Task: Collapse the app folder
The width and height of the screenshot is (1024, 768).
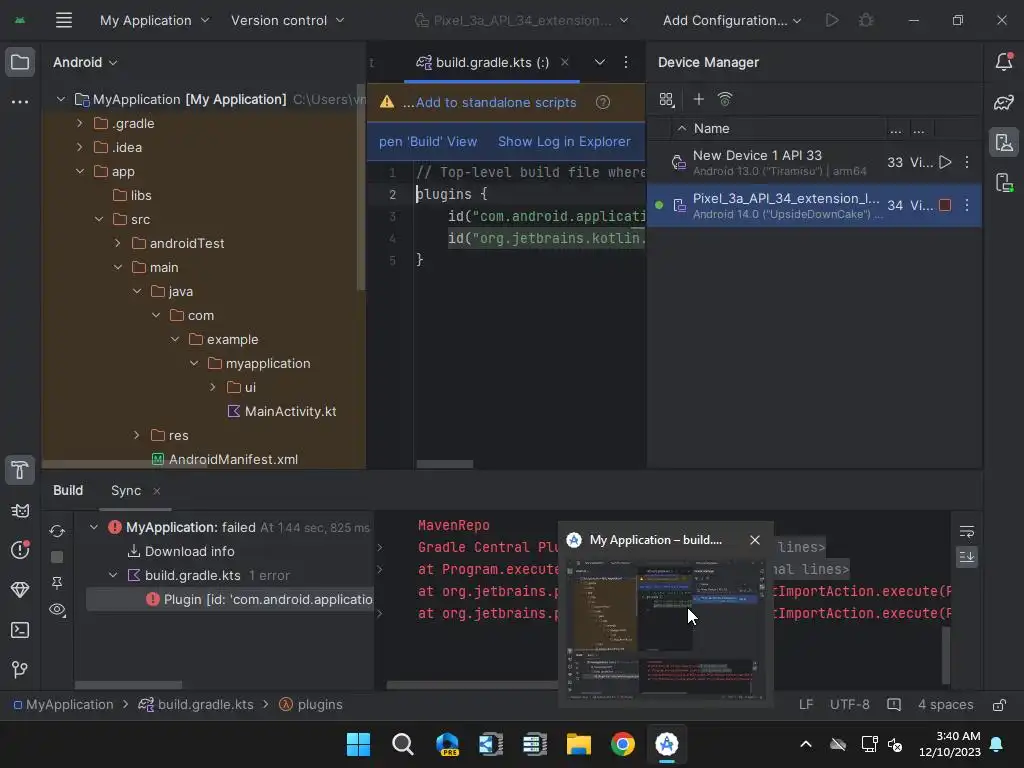Action: click(80, 171)
